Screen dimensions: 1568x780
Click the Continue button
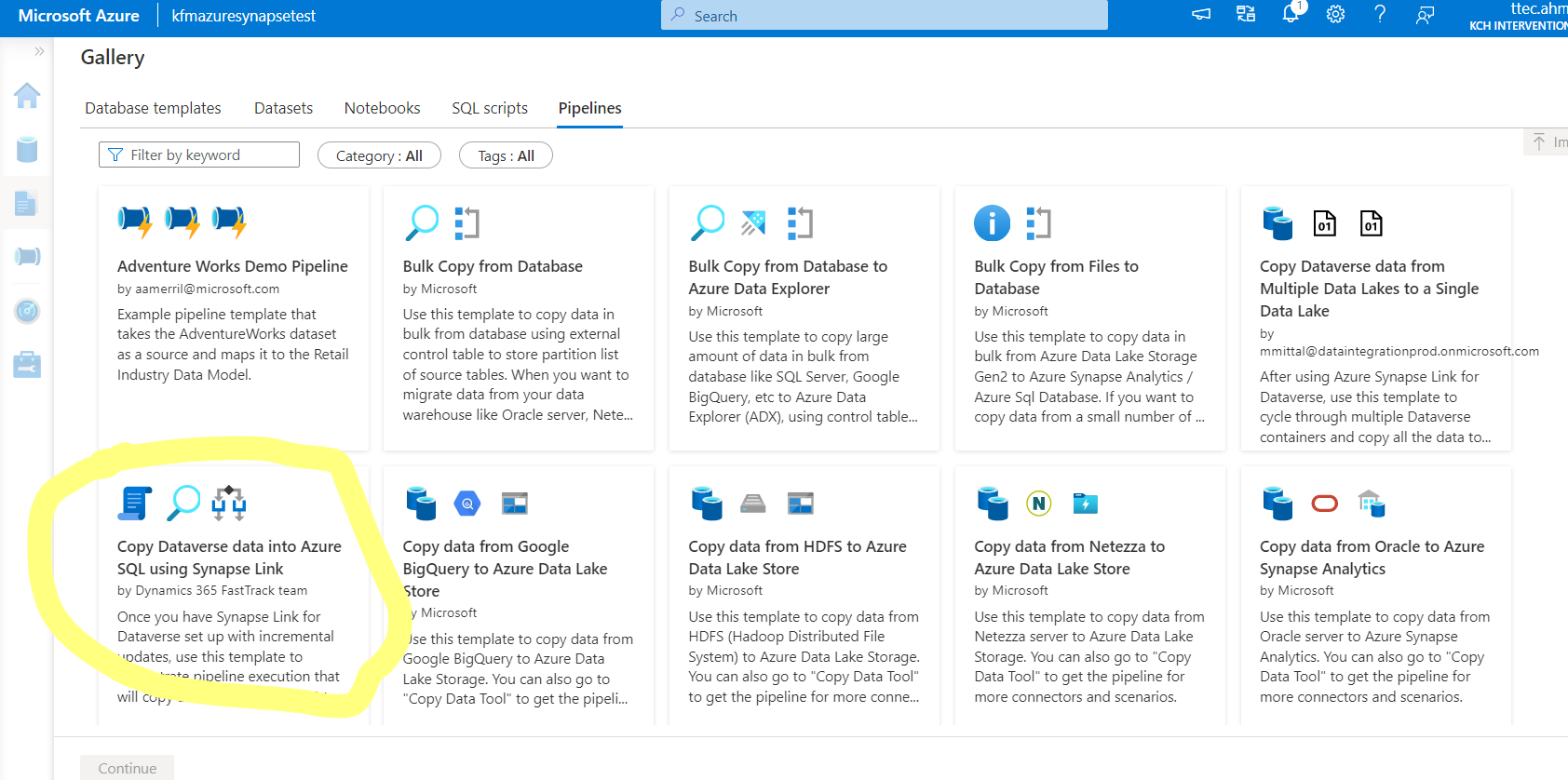coord(128,768)
